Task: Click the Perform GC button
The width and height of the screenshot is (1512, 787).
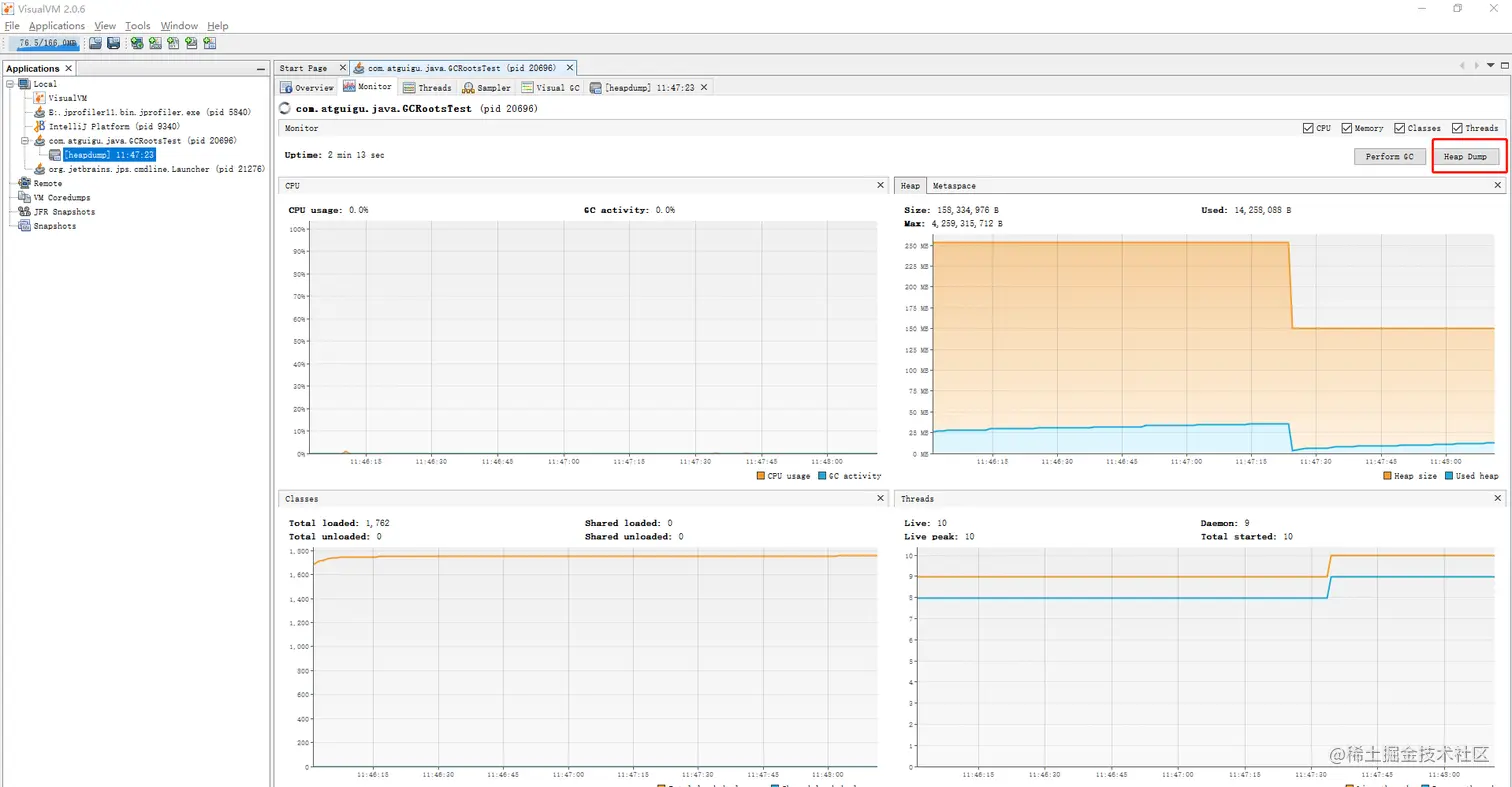Action: 1389,157
